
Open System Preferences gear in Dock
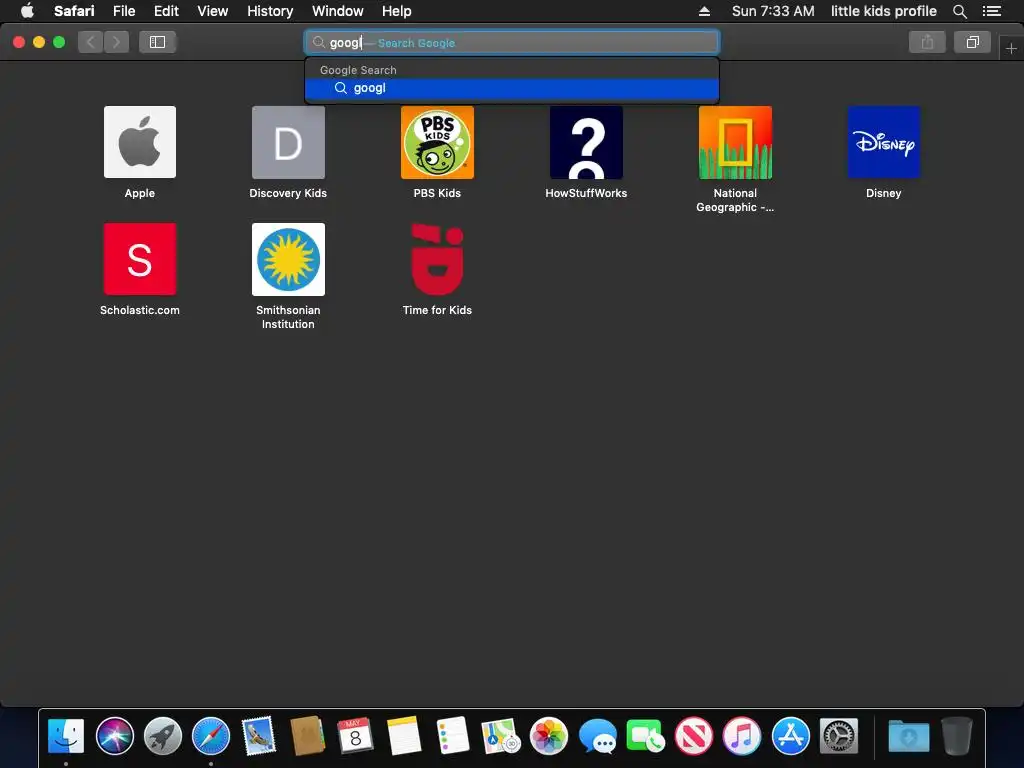[x=839, y=736]
